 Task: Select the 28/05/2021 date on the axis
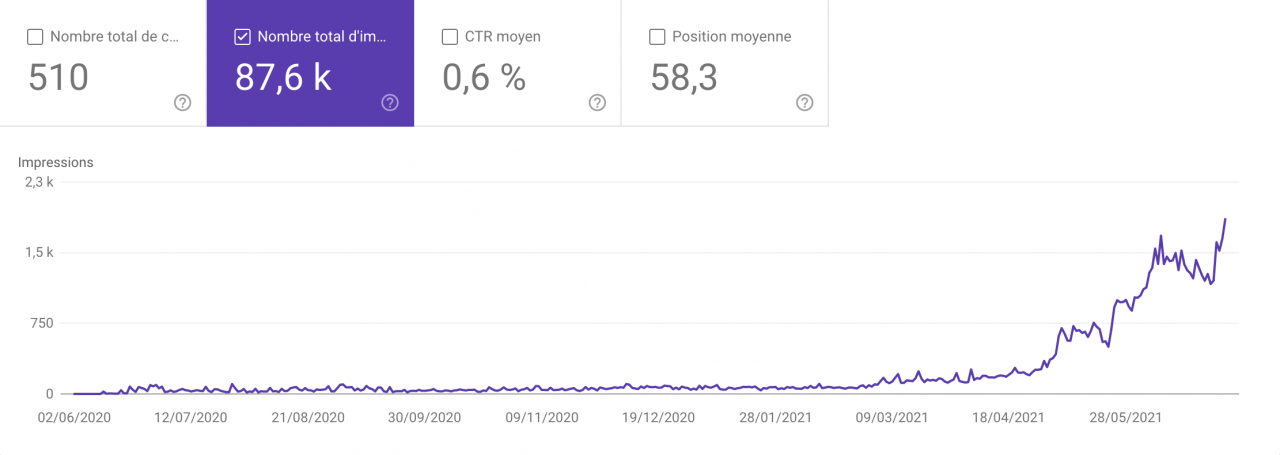[x=1126, y=417]
